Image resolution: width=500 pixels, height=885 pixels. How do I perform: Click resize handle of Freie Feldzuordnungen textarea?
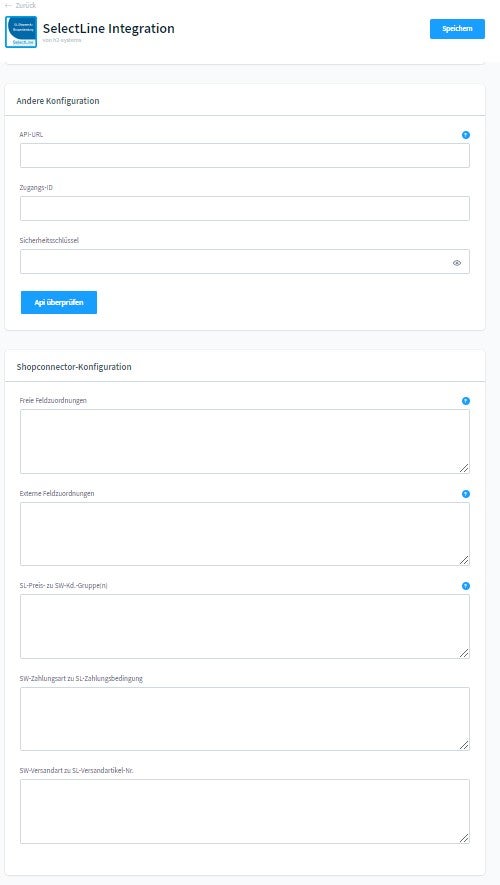click(464, 468)
